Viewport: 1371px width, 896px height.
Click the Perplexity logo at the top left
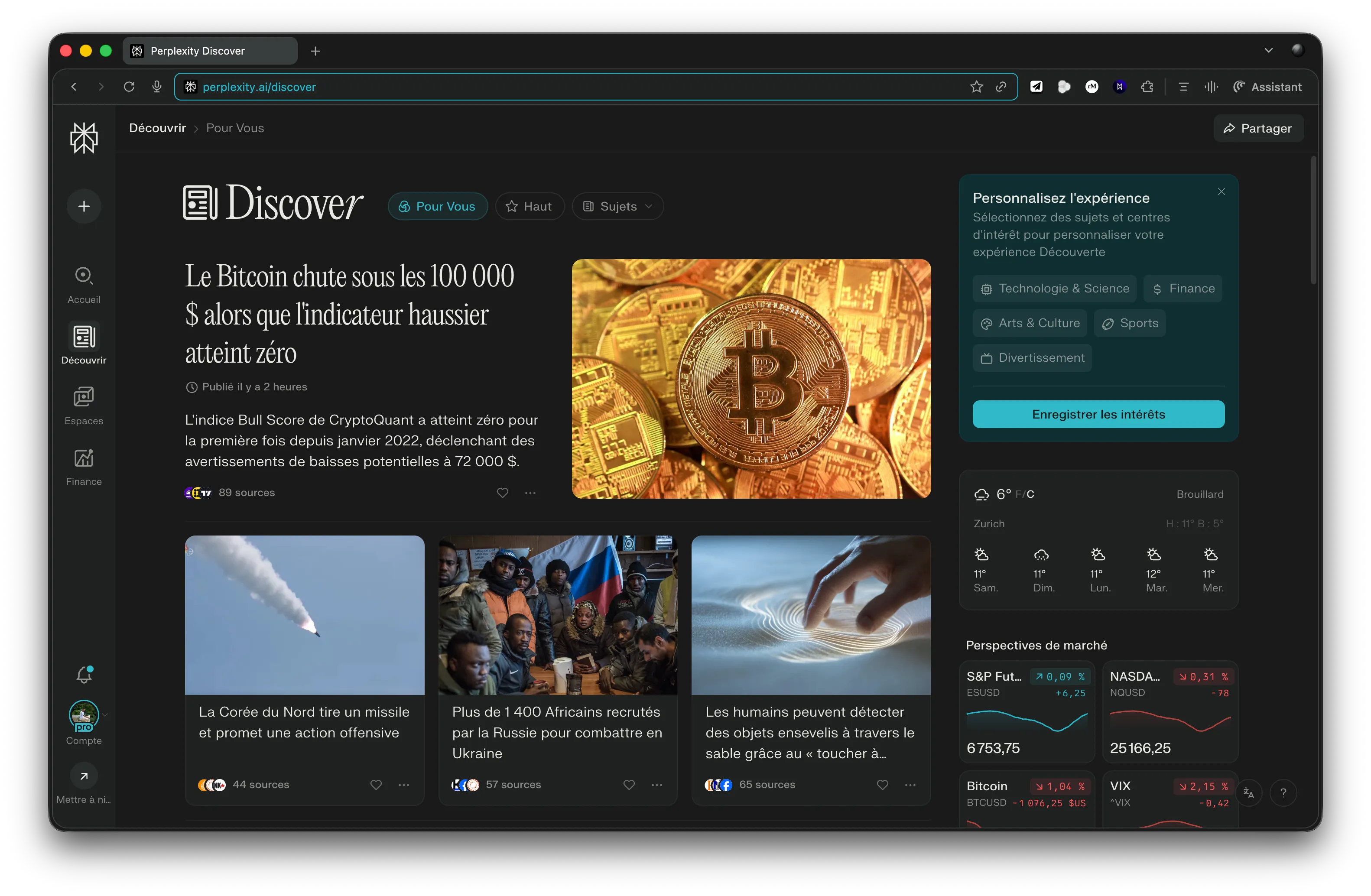point(84,138)
